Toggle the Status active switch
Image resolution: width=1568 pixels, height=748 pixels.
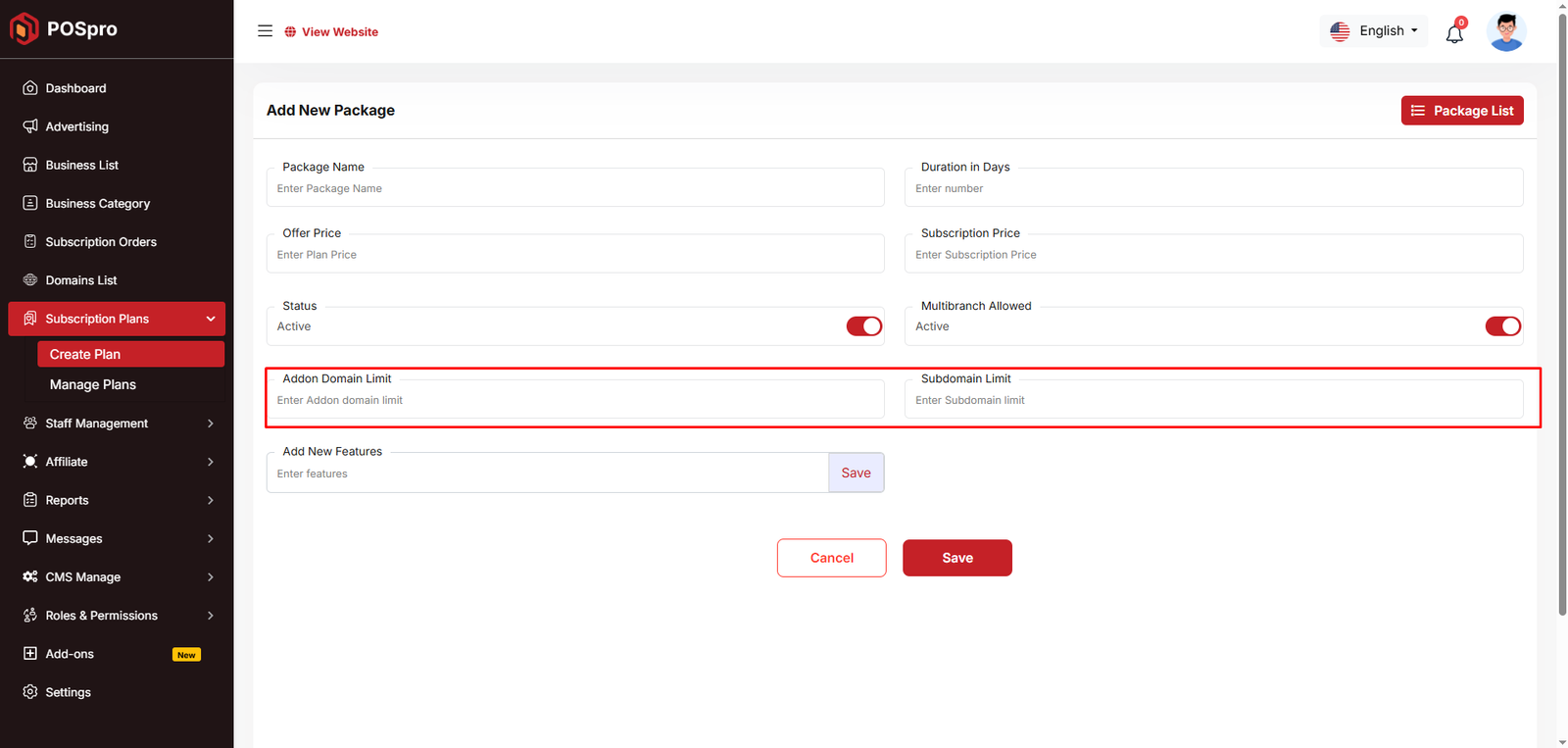tap(863, 326)
